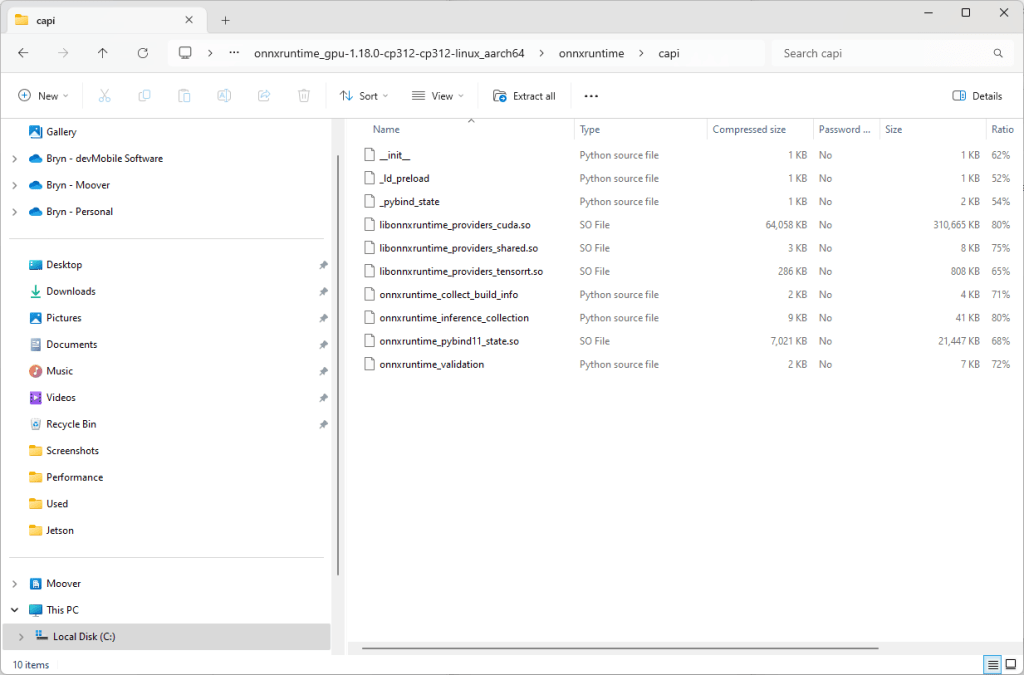Open the See more ellipsis menu

pyautogui.click(x=591, y=96)
